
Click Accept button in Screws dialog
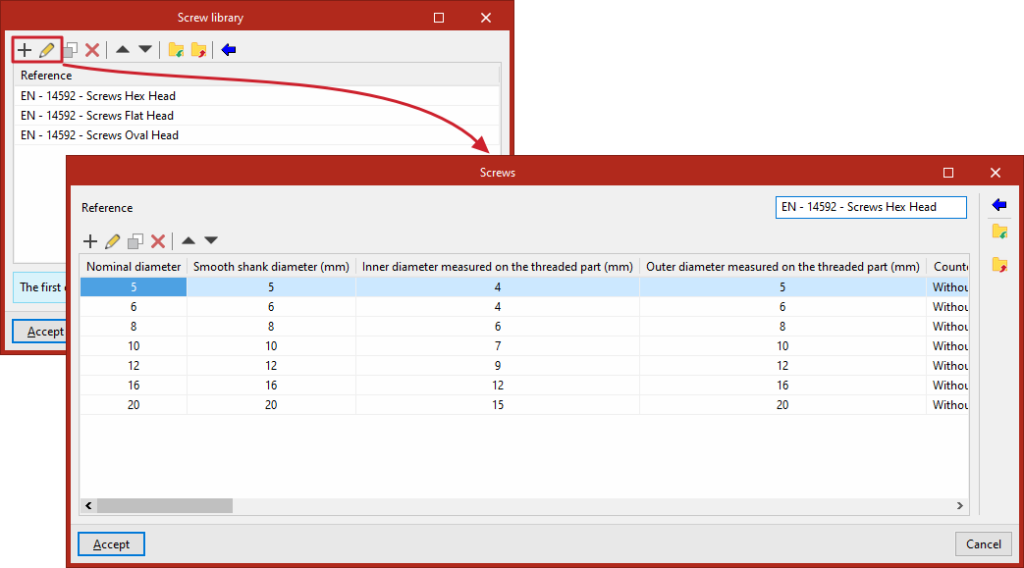[111, 544]
